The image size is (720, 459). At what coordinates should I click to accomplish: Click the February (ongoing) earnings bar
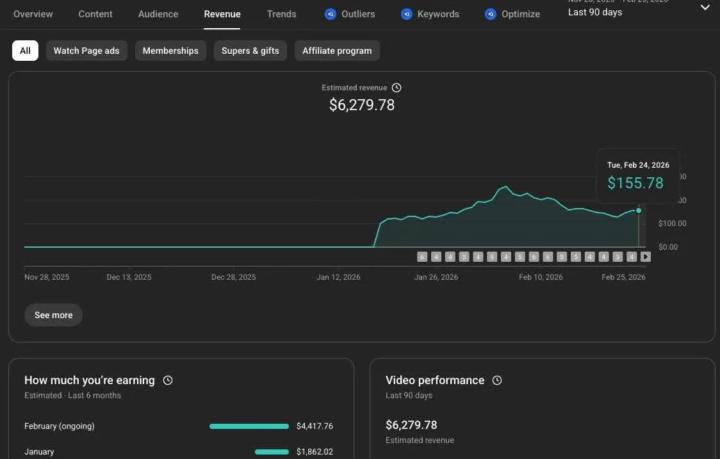[x=249, y=426]
